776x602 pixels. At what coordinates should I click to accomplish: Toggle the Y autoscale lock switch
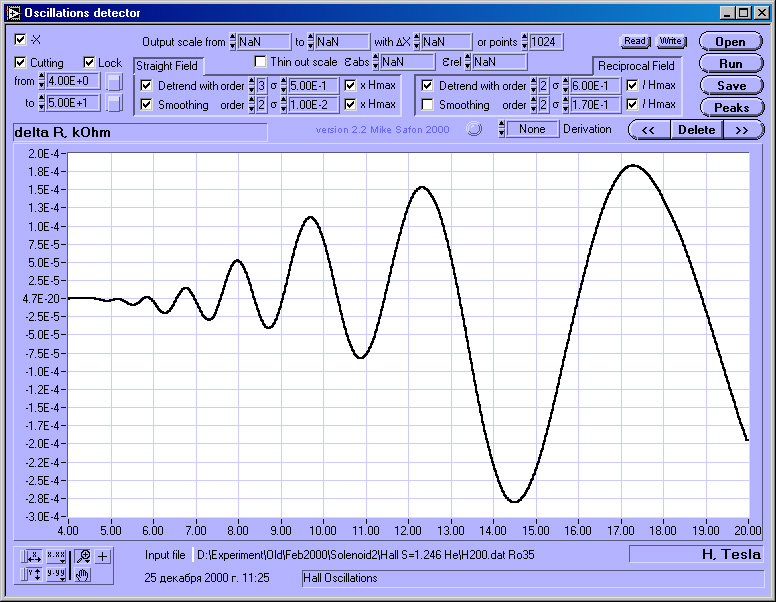pyautogui.click(x=23, y=574)
